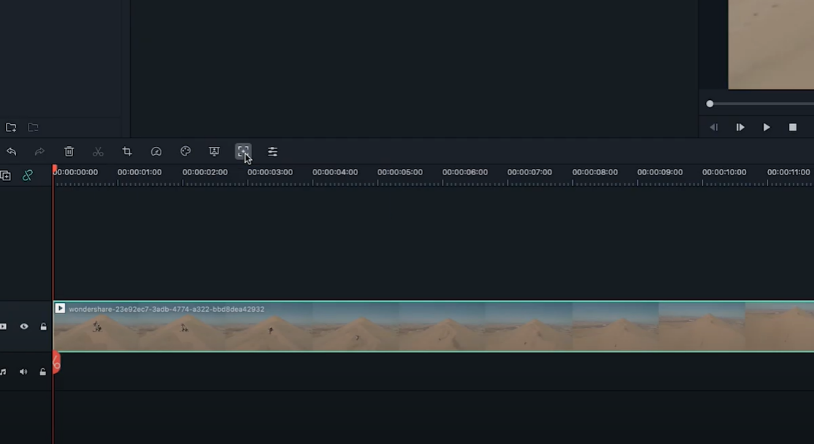Screen dimensions: 814x444
Task: Click the Undo arrow in the toolbar
Action: (11, 152)
